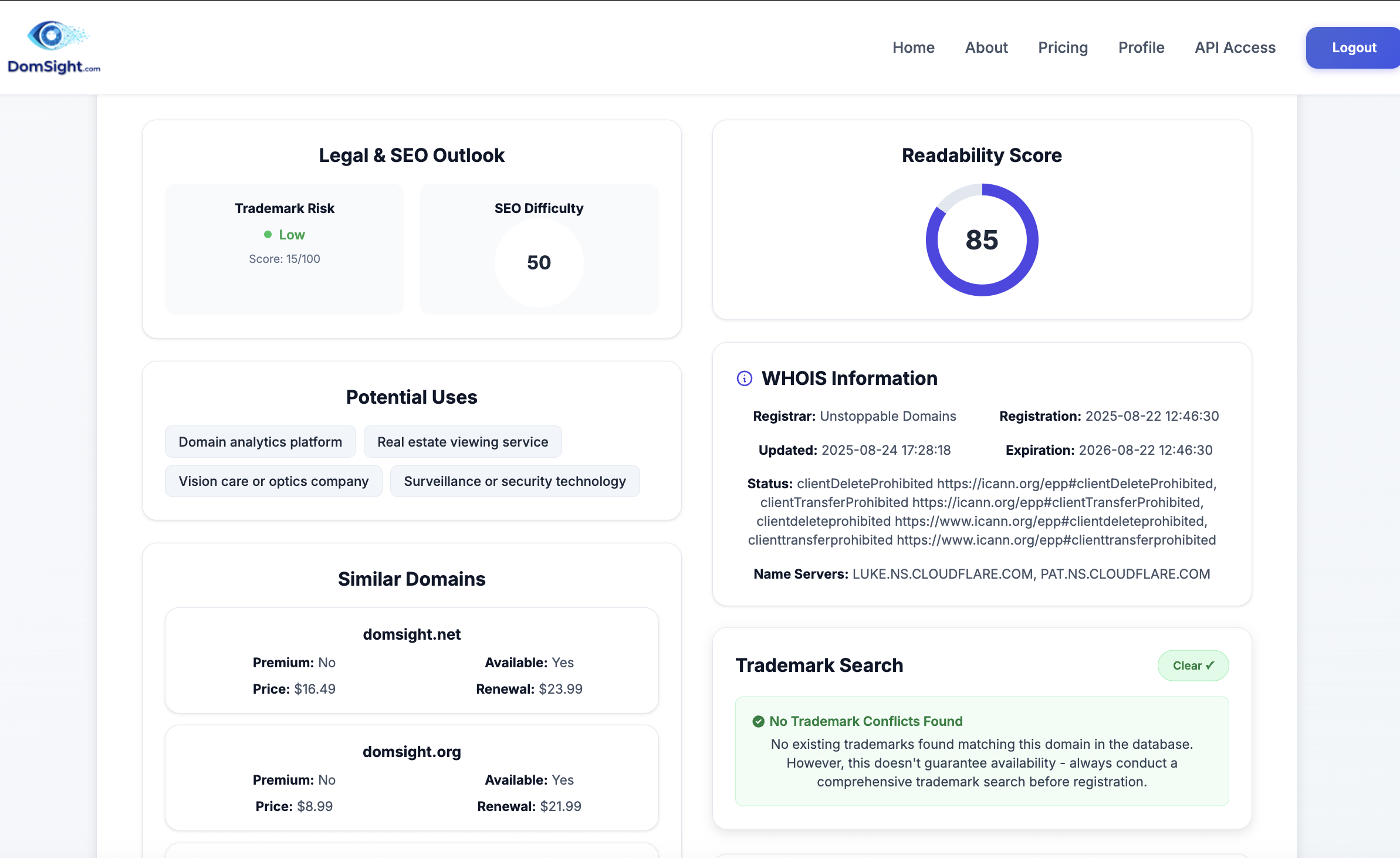Image resolution: width=1400 pixels, height=858 pixels.
Task: Select the Surveillance or security technology tag
Action: point(514,481)
